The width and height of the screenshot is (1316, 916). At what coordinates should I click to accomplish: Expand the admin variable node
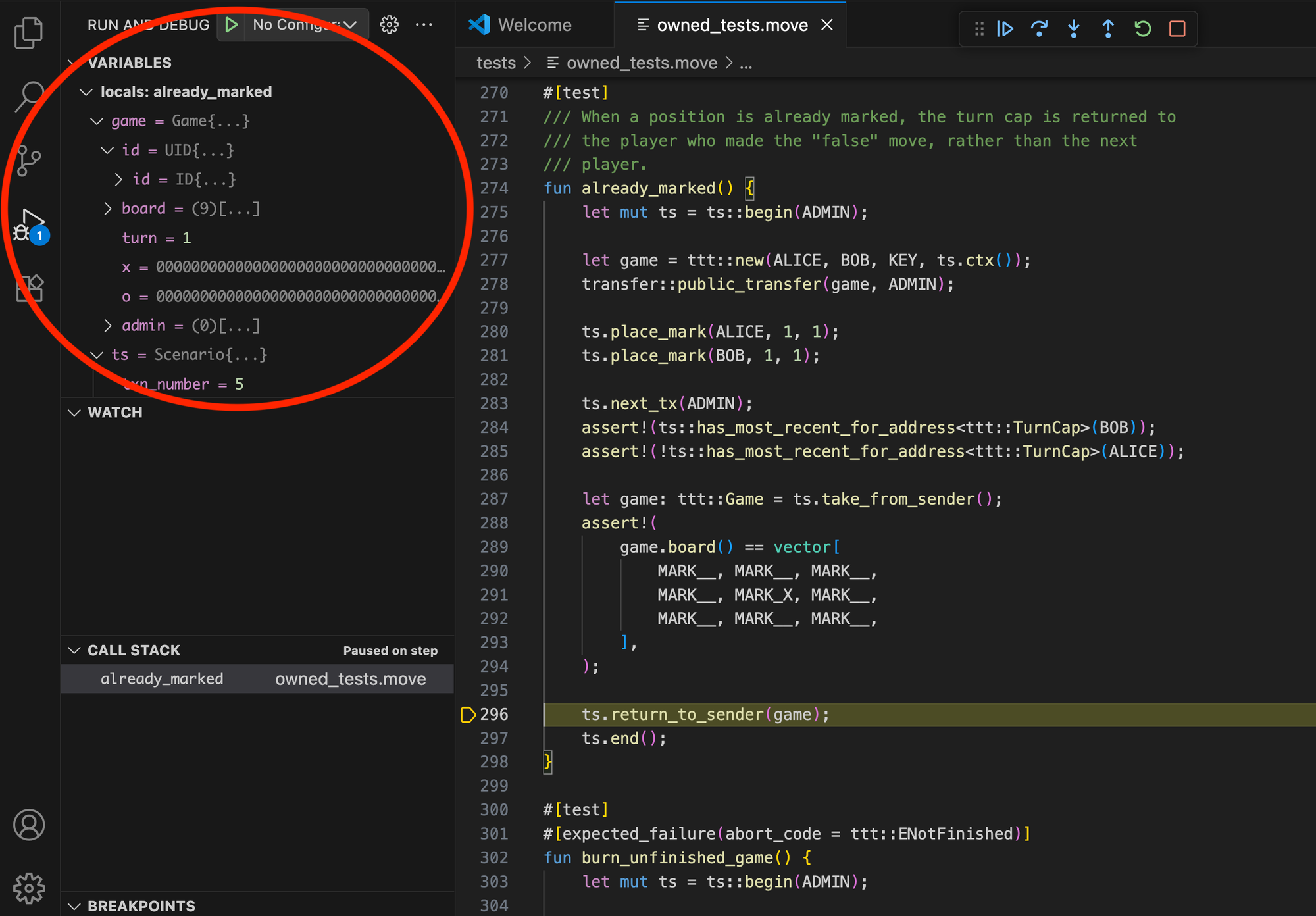(x=108, y=326)
